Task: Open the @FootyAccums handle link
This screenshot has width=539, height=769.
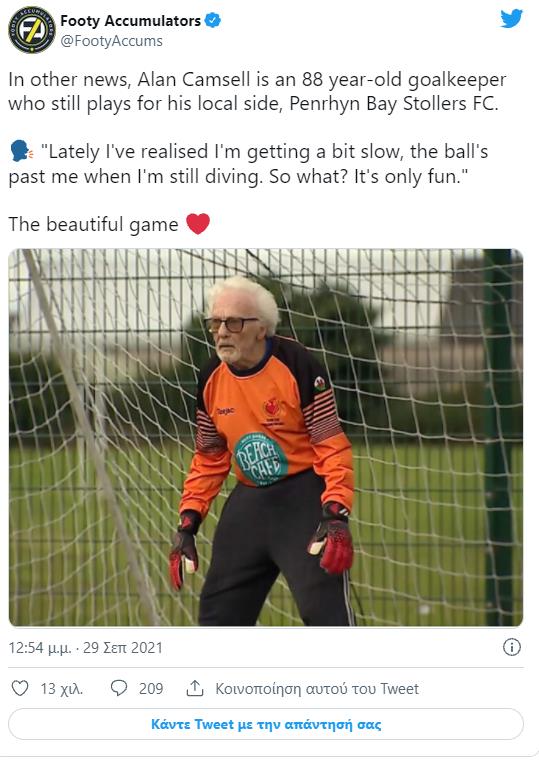Action: (x=111, y=41)
